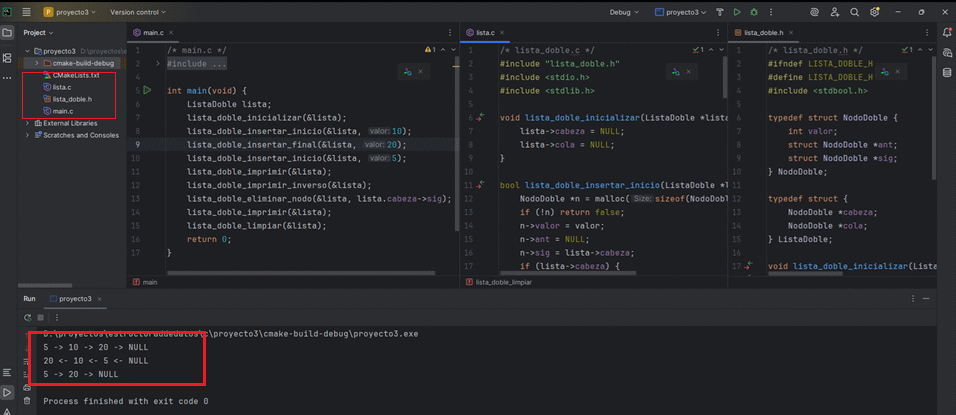Screen dimensions: 956x415
Task: Open Search Everywhere magnifier icon
Action: point(855,12)
